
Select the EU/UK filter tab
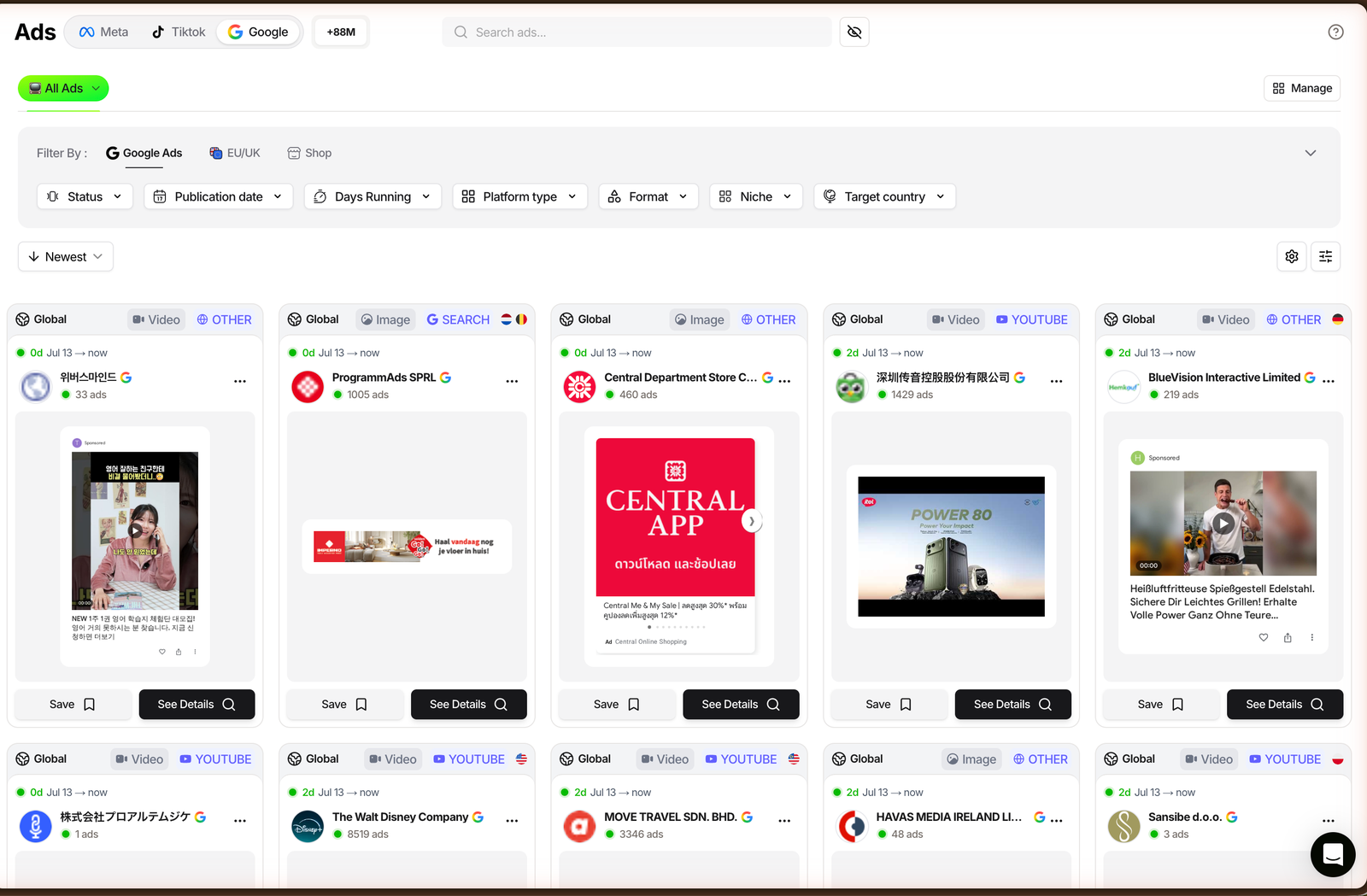pyautogui.click(x=235, y=153)
